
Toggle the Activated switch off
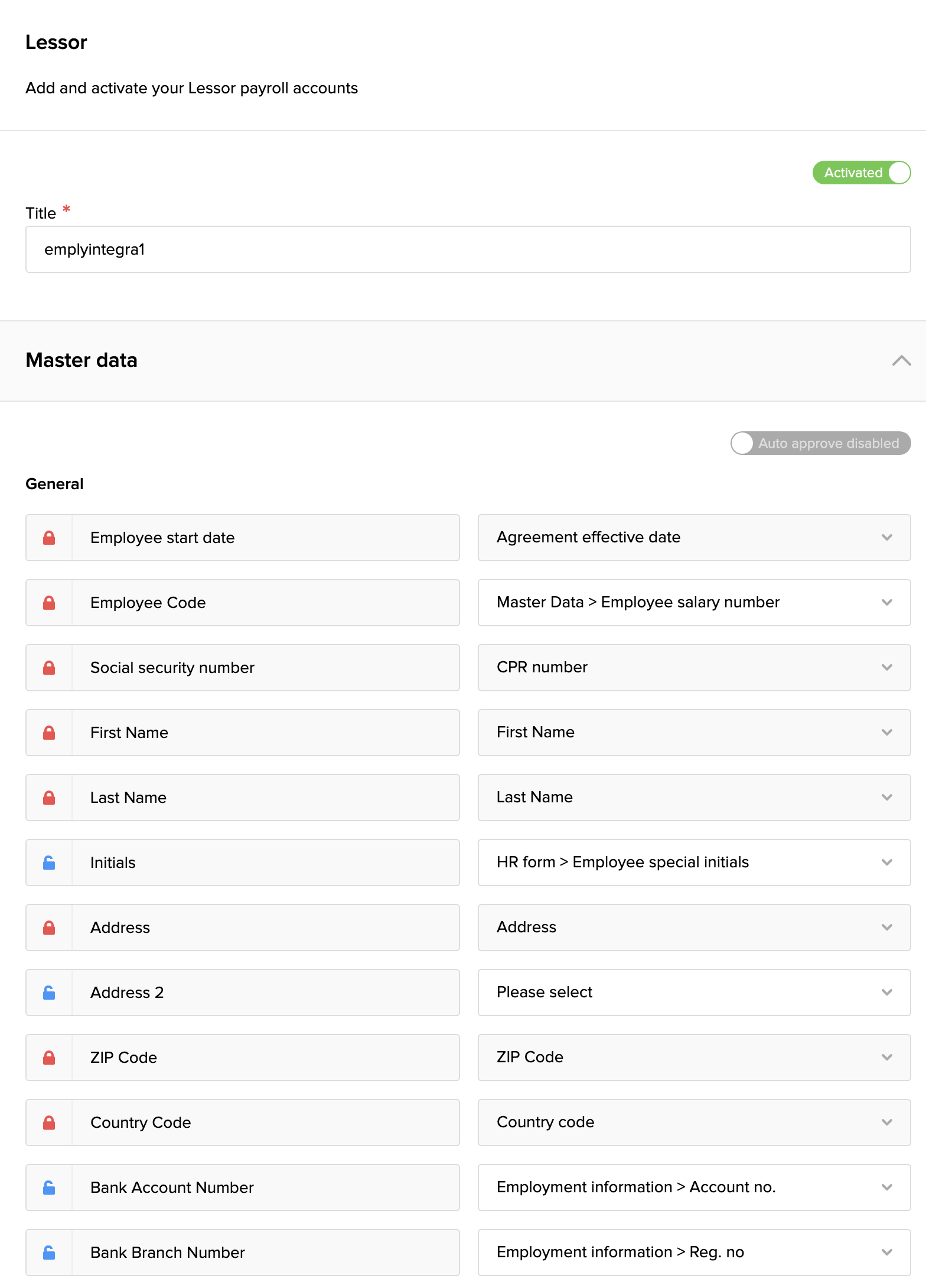click(x=861, y=173)
